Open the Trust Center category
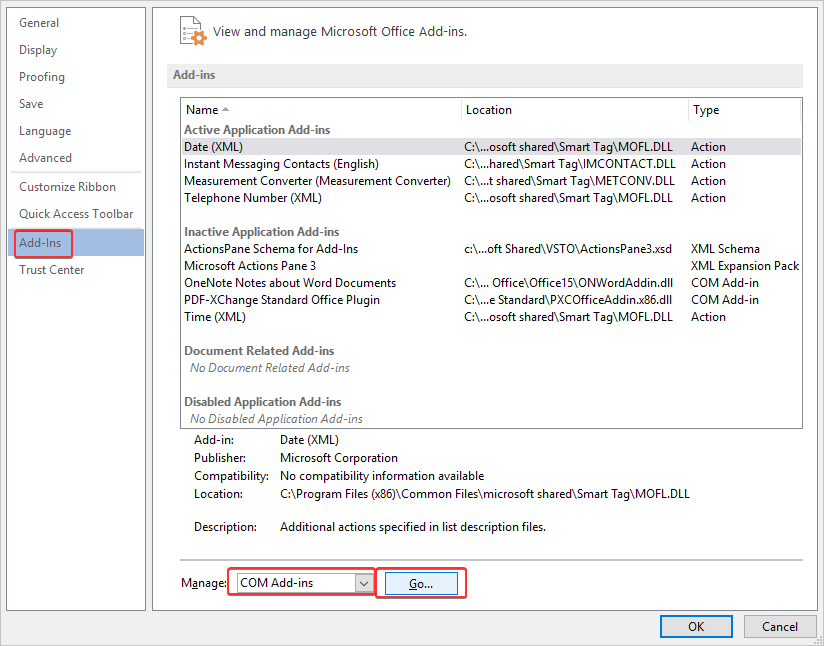The height and width of the screenshot is (646, 824). pyautogui.click(x=52, y=270)
